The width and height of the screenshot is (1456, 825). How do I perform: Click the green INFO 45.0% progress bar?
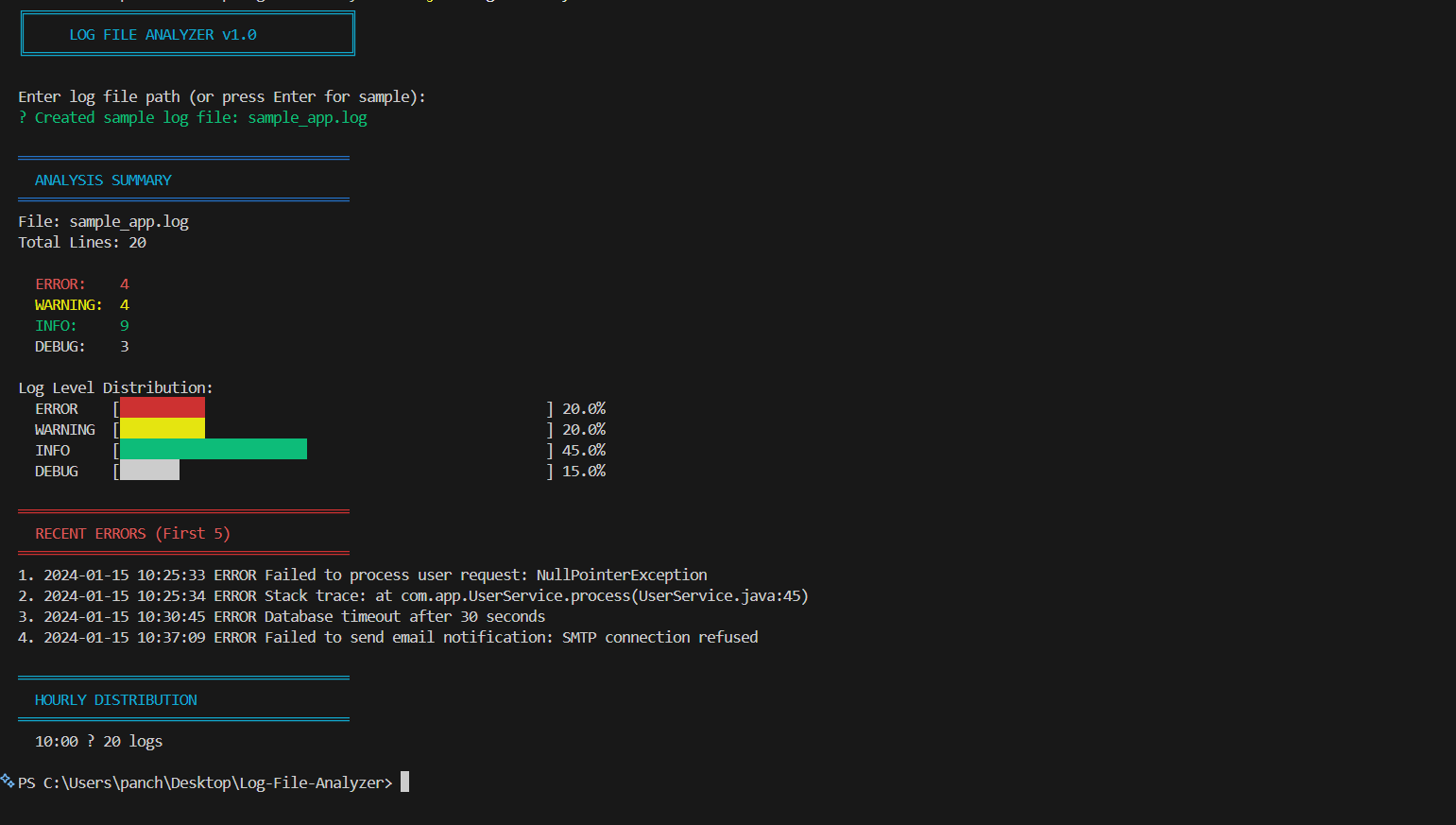pyautogui.click(x=211, y=449)
